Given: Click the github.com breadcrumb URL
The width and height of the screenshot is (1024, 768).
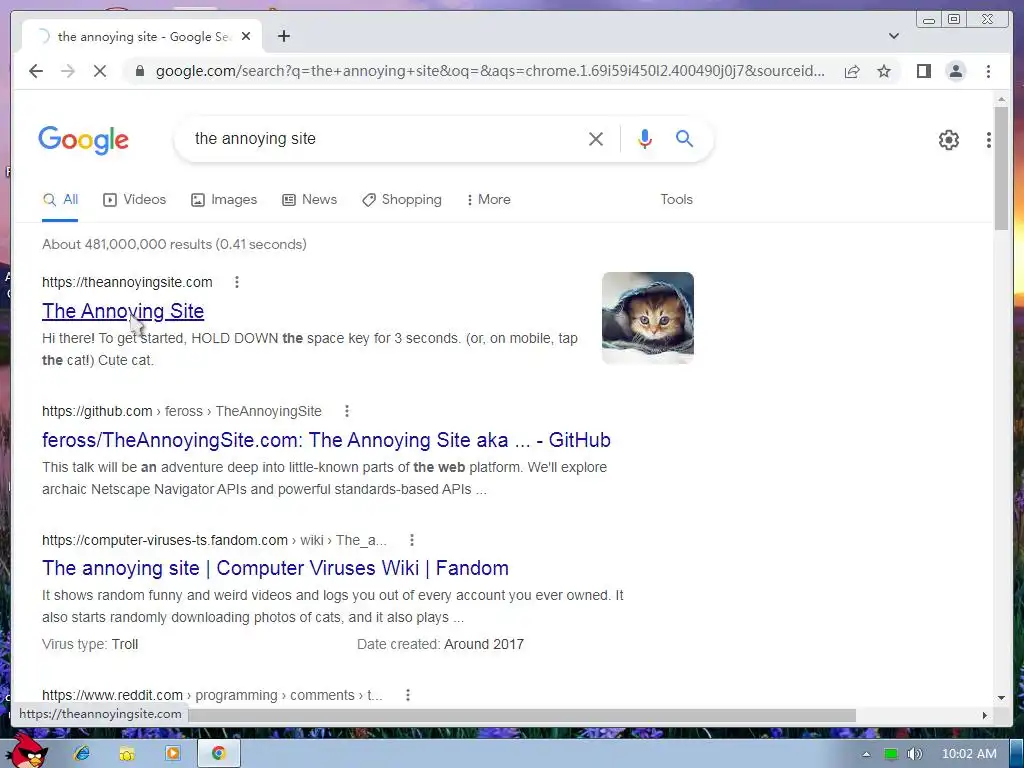Looking at the screenshot, I should (x=182, y=411).
